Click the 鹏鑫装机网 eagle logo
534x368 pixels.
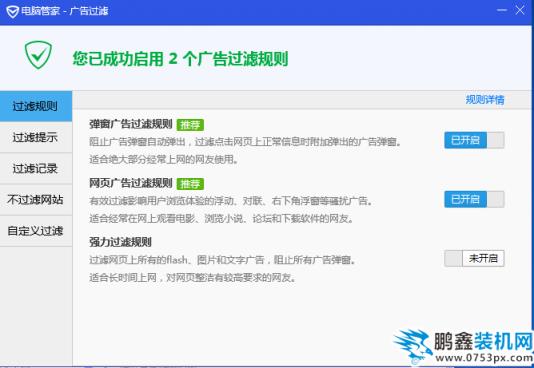[413, 345]
